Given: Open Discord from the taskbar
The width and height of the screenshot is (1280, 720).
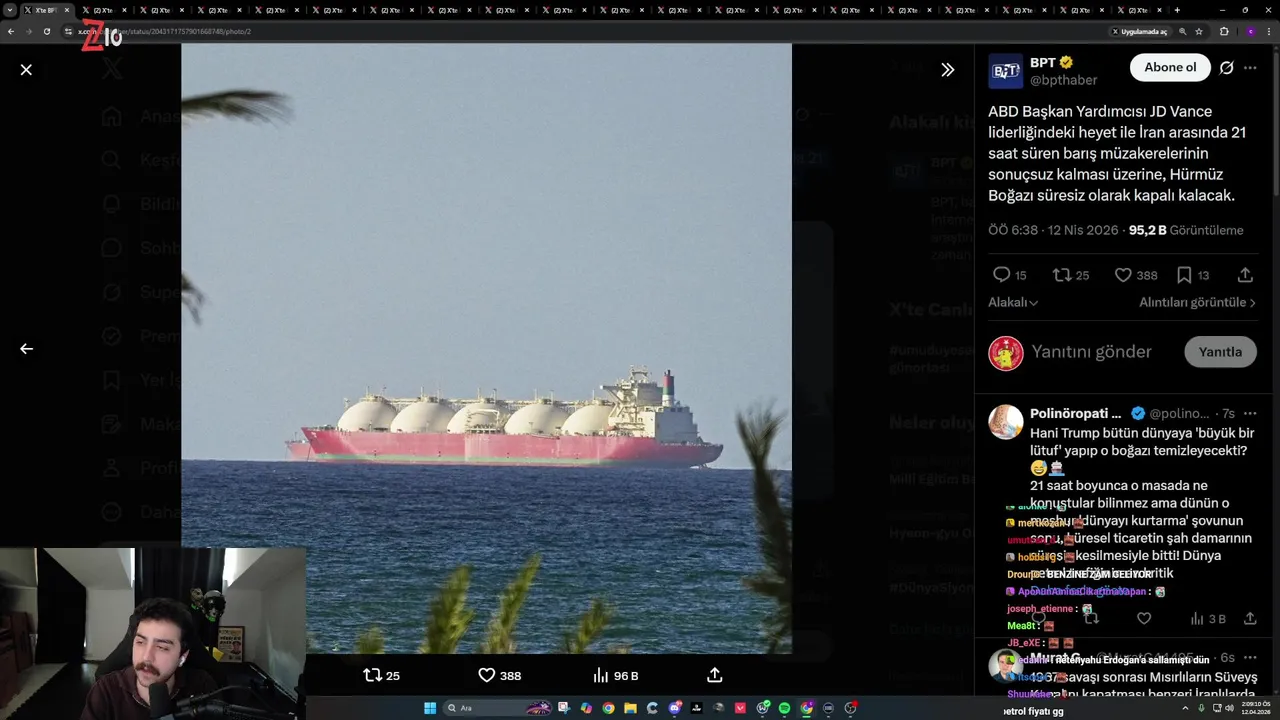Looking at the screenshot, I should pyautogui.click(x=675, y=708).
